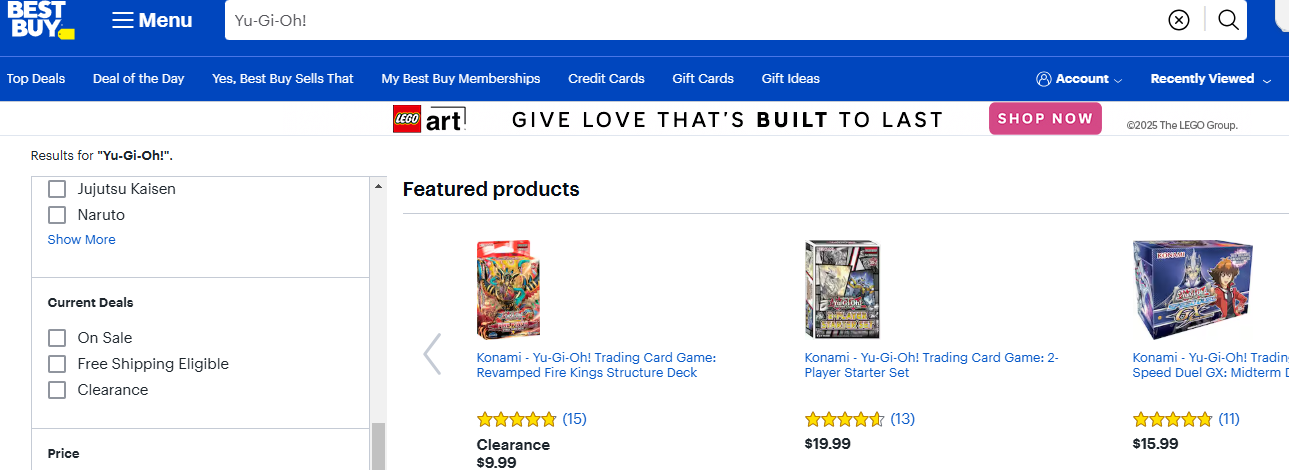Expand the Account dropdown
This screenshot has height=470, width=1289.
pyautogui.click(x=1080, y=79)
